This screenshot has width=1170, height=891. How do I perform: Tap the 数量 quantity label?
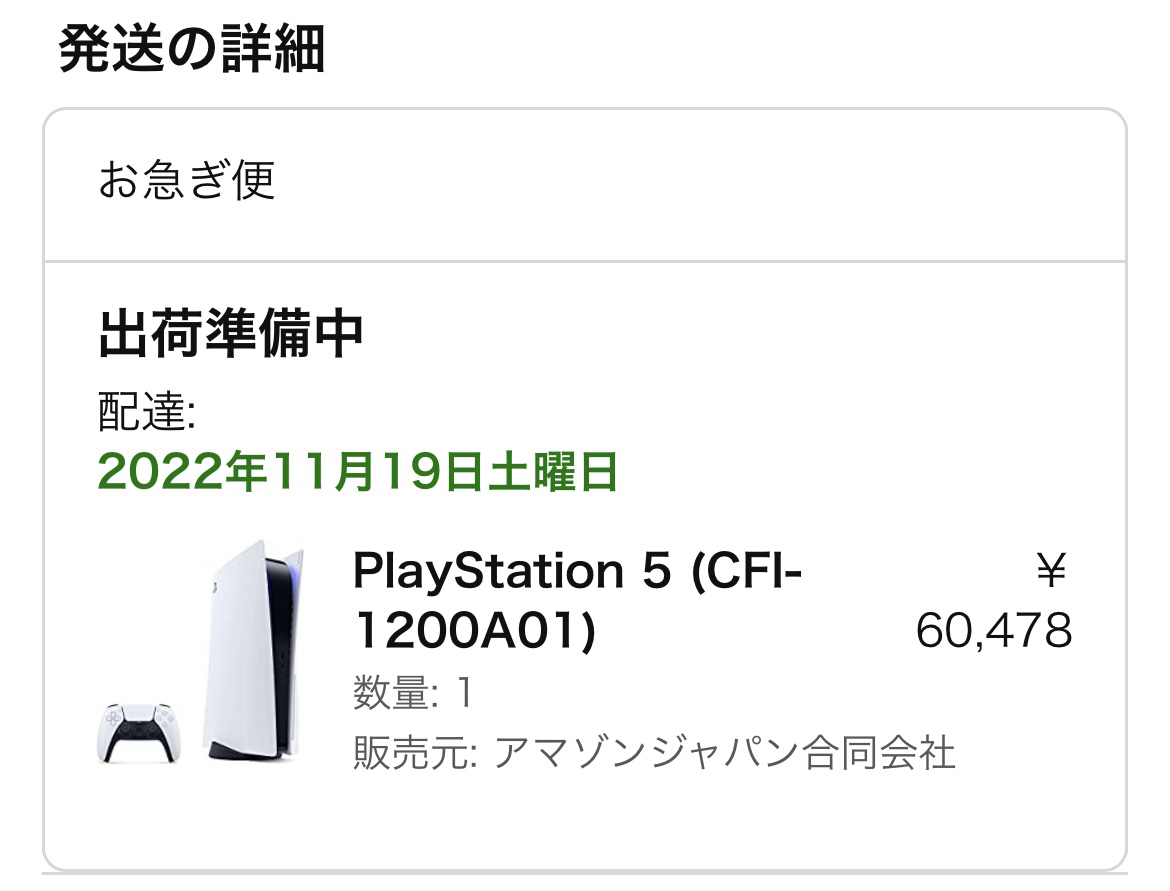(x=392, y=693)
